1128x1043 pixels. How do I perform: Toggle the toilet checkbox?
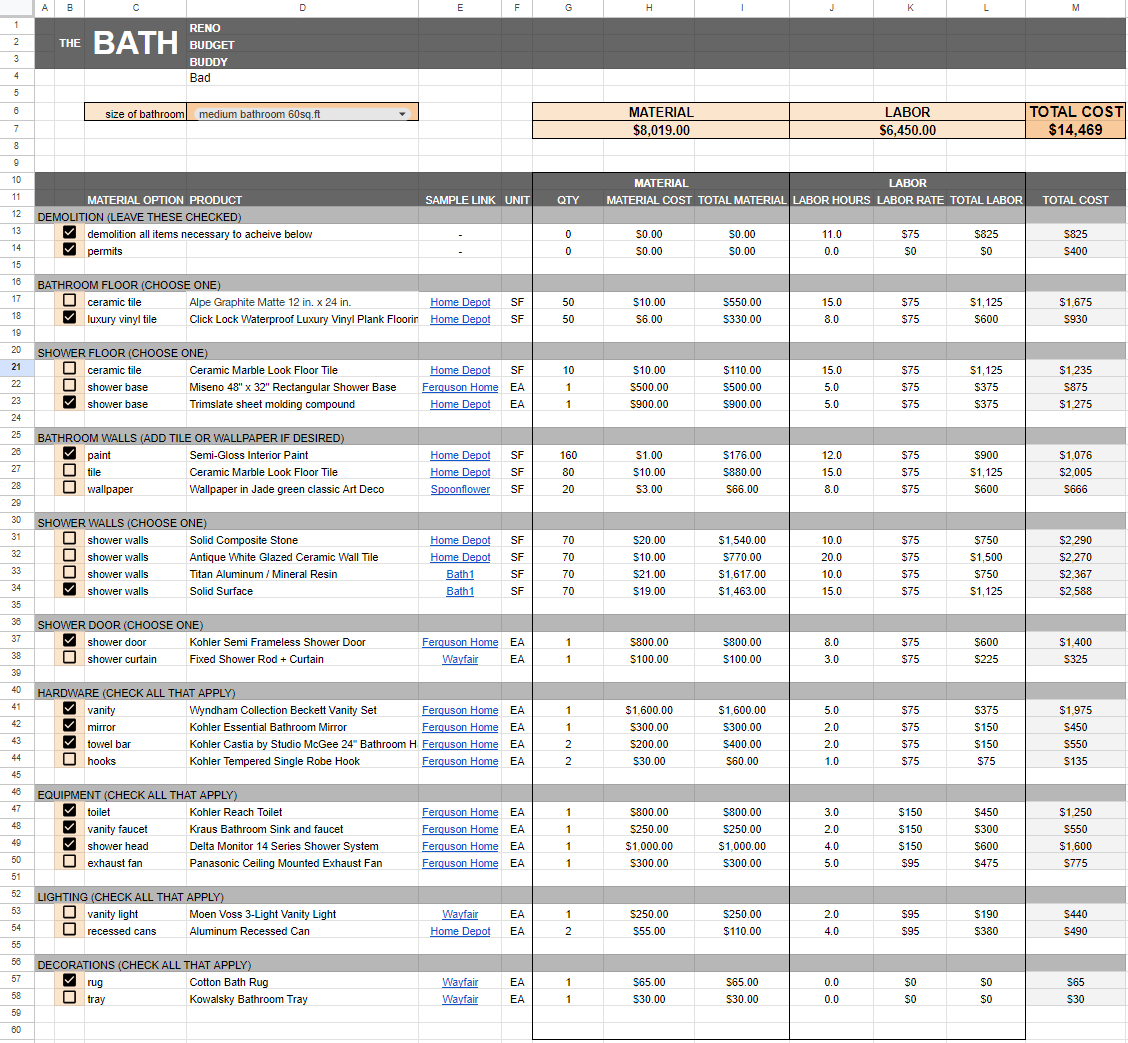pyautogui.click(x=70, y=810)
